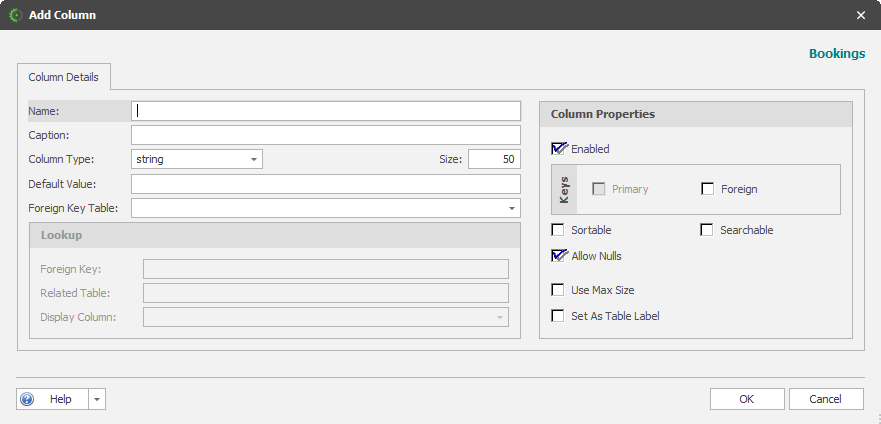Enable Use Max Size checkbox
Viewport: 881px width, 424px height.
click(x=558, y=290)
